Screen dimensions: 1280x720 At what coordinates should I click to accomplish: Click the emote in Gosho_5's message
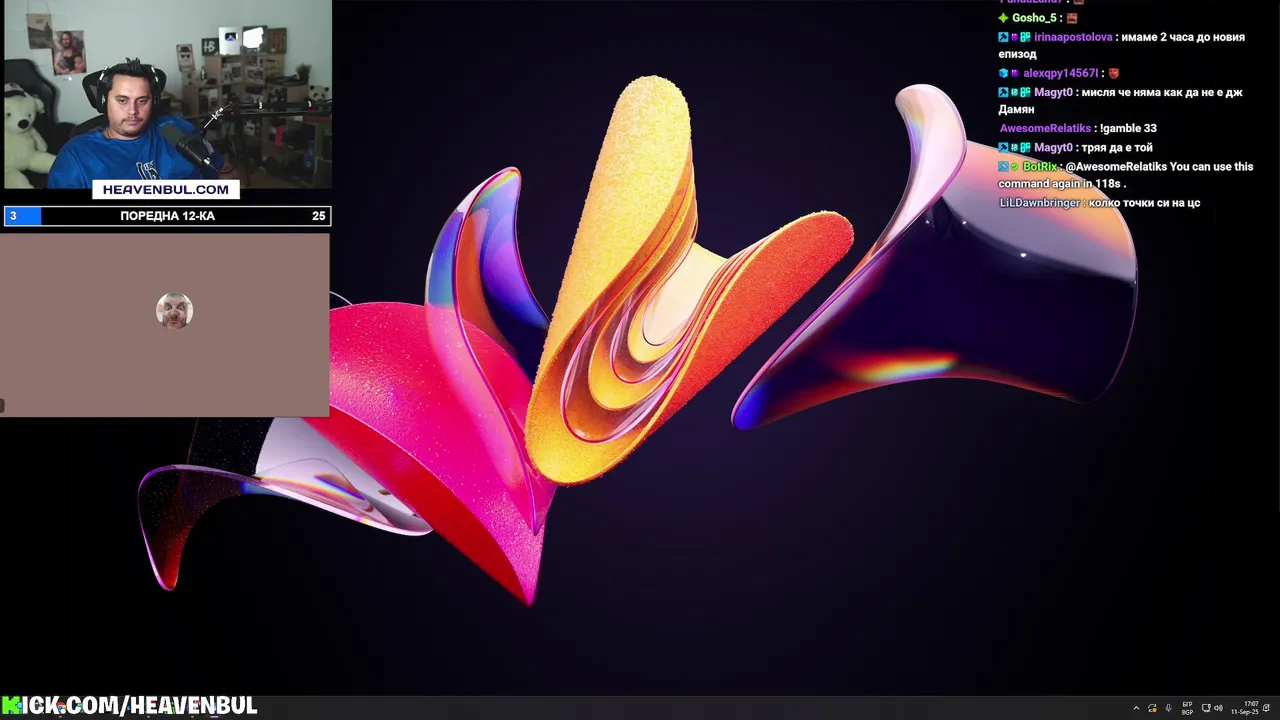pyautogui.click(x=1072, y=18)
